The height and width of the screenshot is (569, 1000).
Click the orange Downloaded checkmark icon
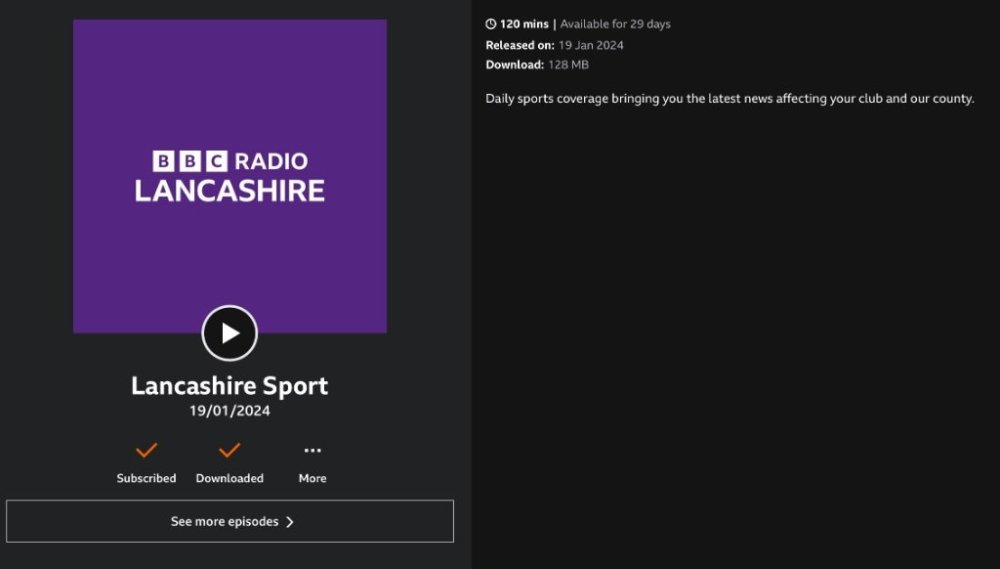pos(230,450)
